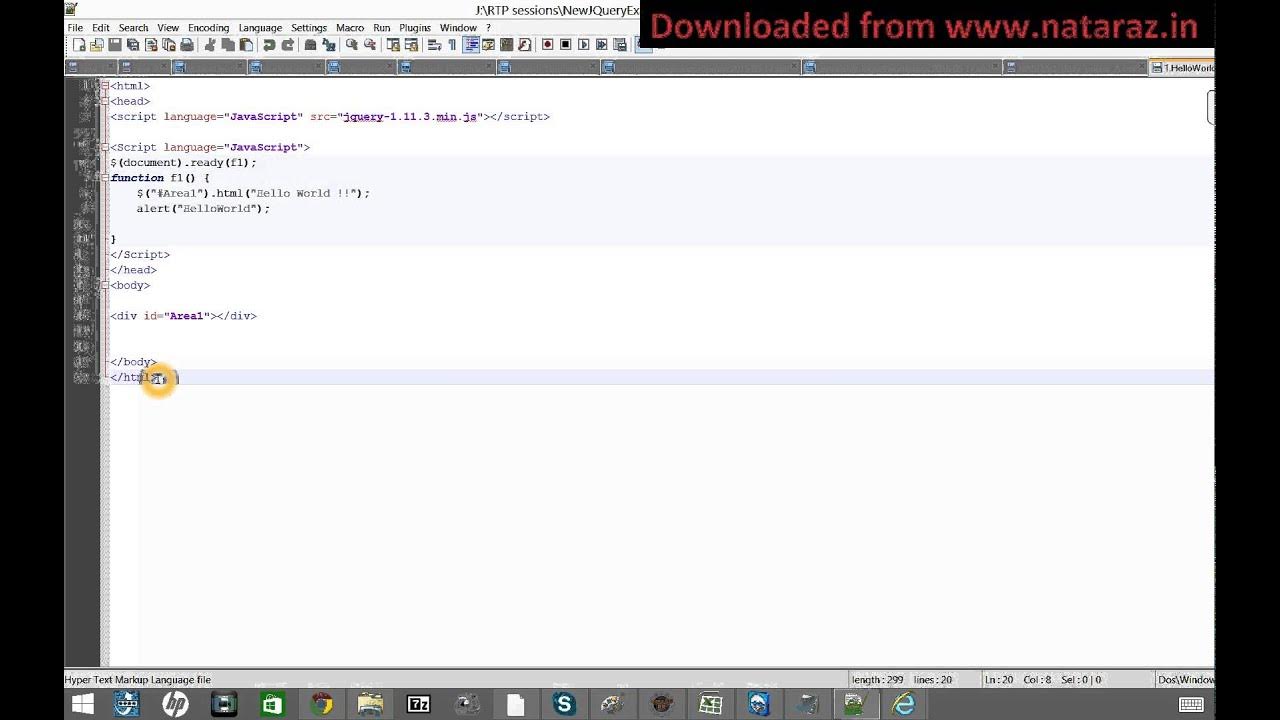Click the Replace toolbar icon

329,45
